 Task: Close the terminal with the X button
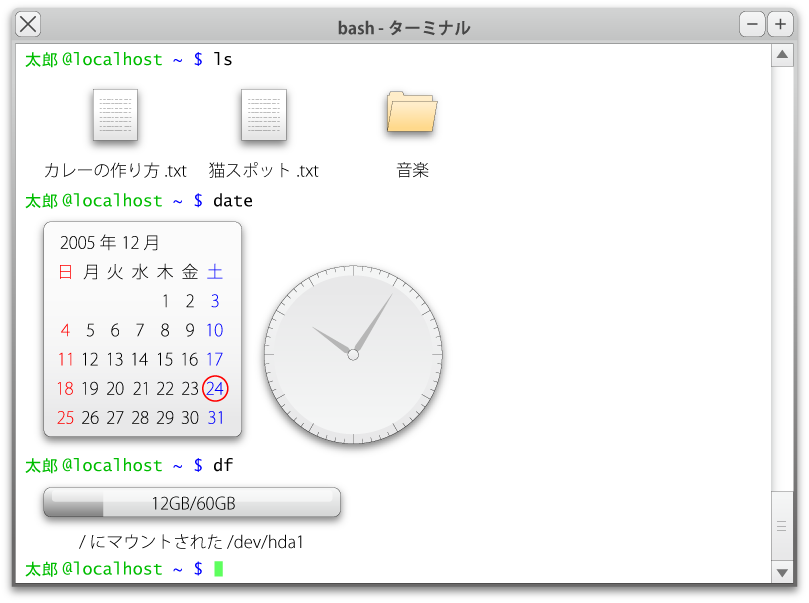(x=29, y=25)
